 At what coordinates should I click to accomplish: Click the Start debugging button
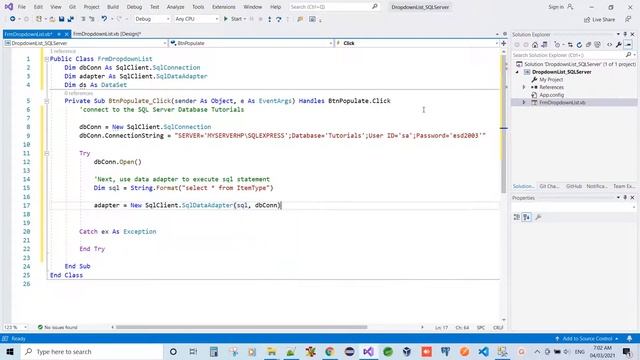click(x=233, y=19)
